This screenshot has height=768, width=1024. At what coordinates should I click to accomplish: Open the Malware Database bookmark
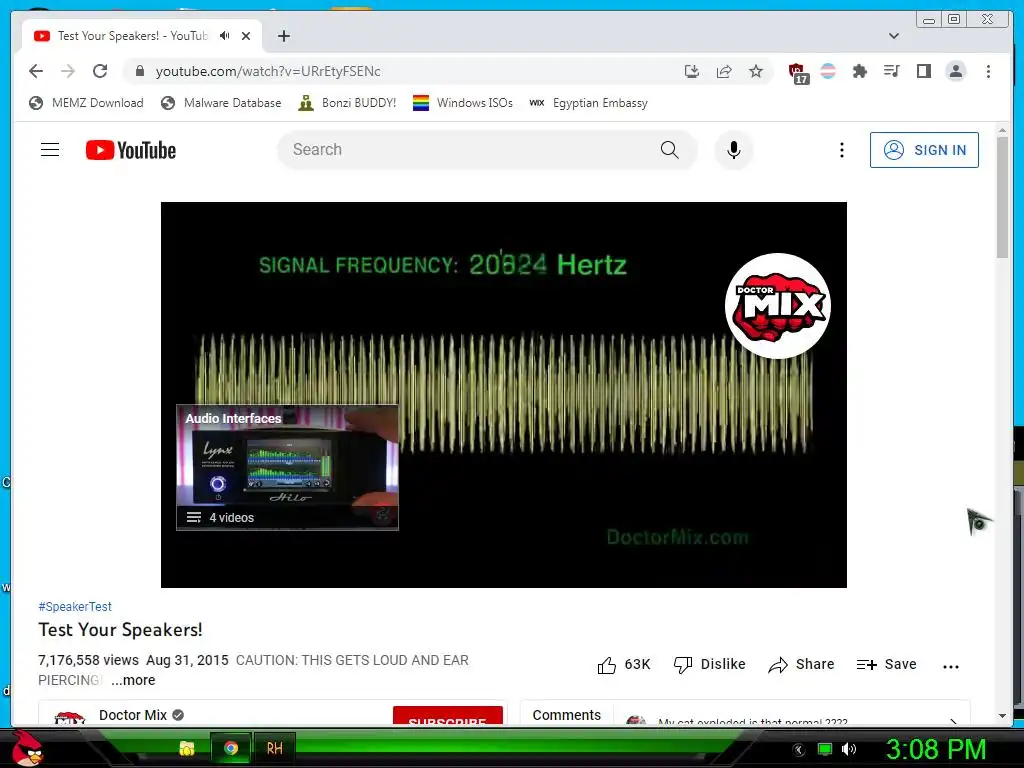tap(221, 103)
